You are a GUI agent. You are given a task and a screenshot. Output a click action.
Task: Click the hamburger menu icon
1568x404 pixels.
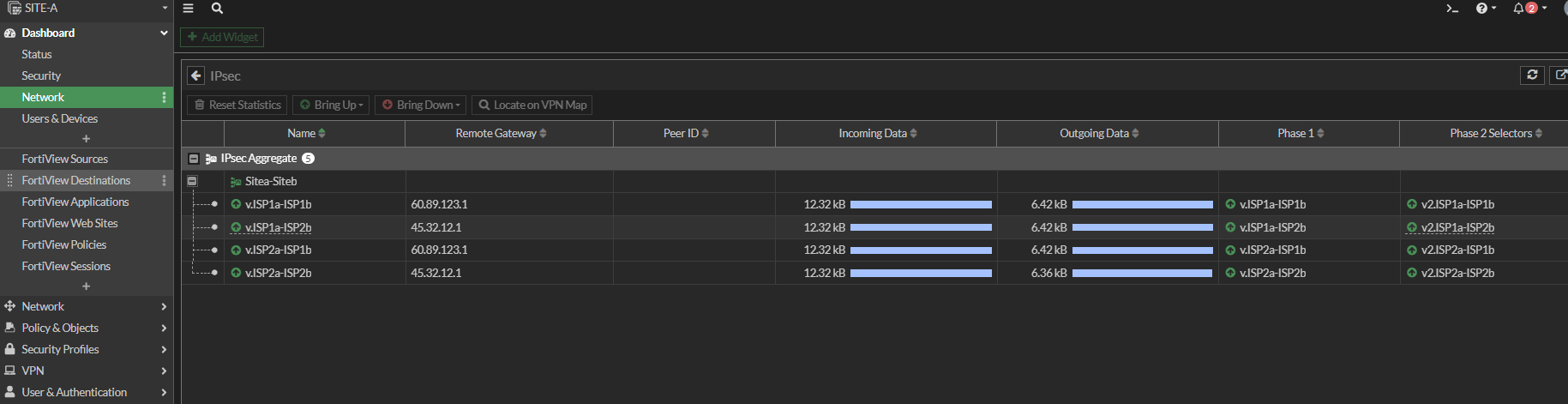tap(189, 9)
